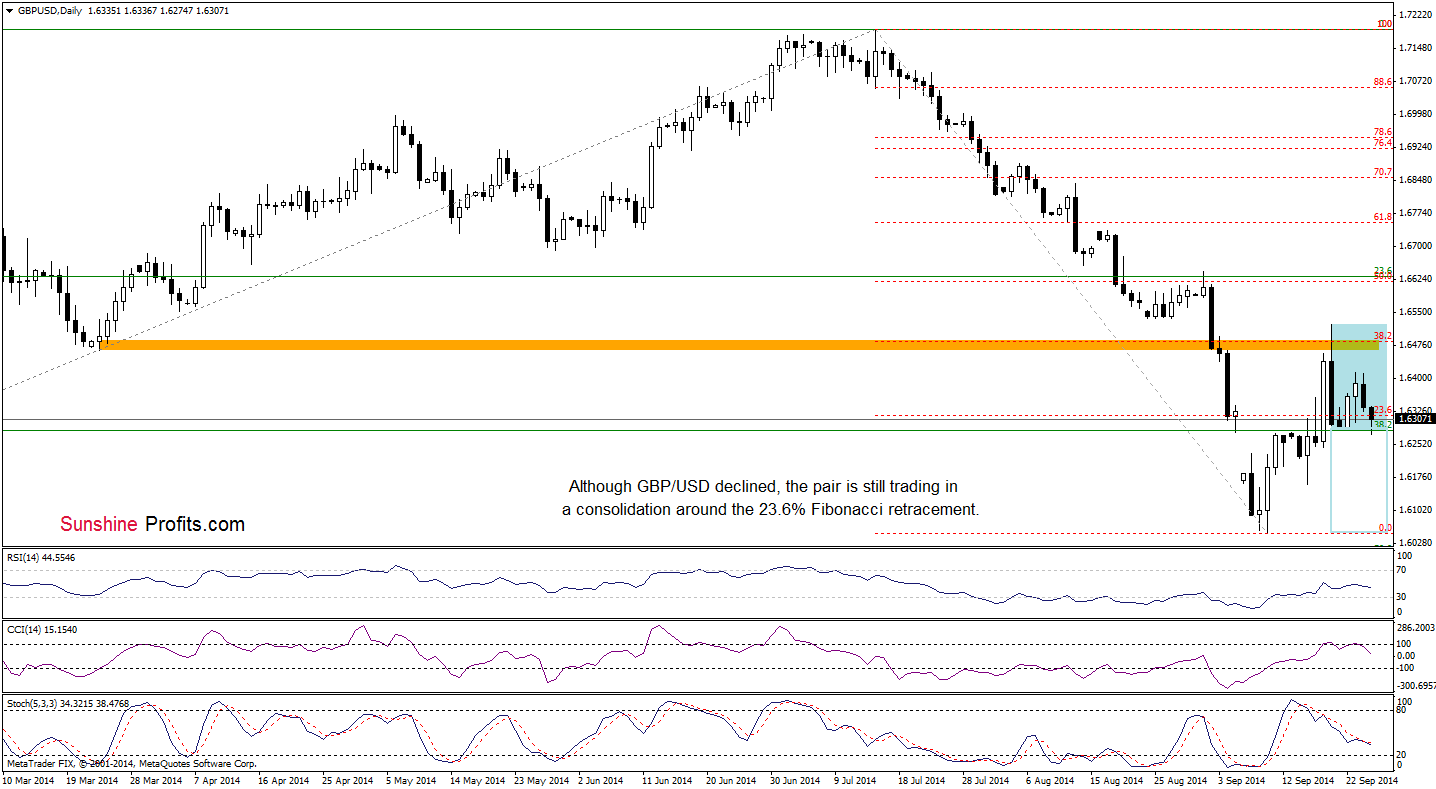Click the 12 Sep 2014 date label
This screenshot has height=789, width=1436.
(1306, 778)
